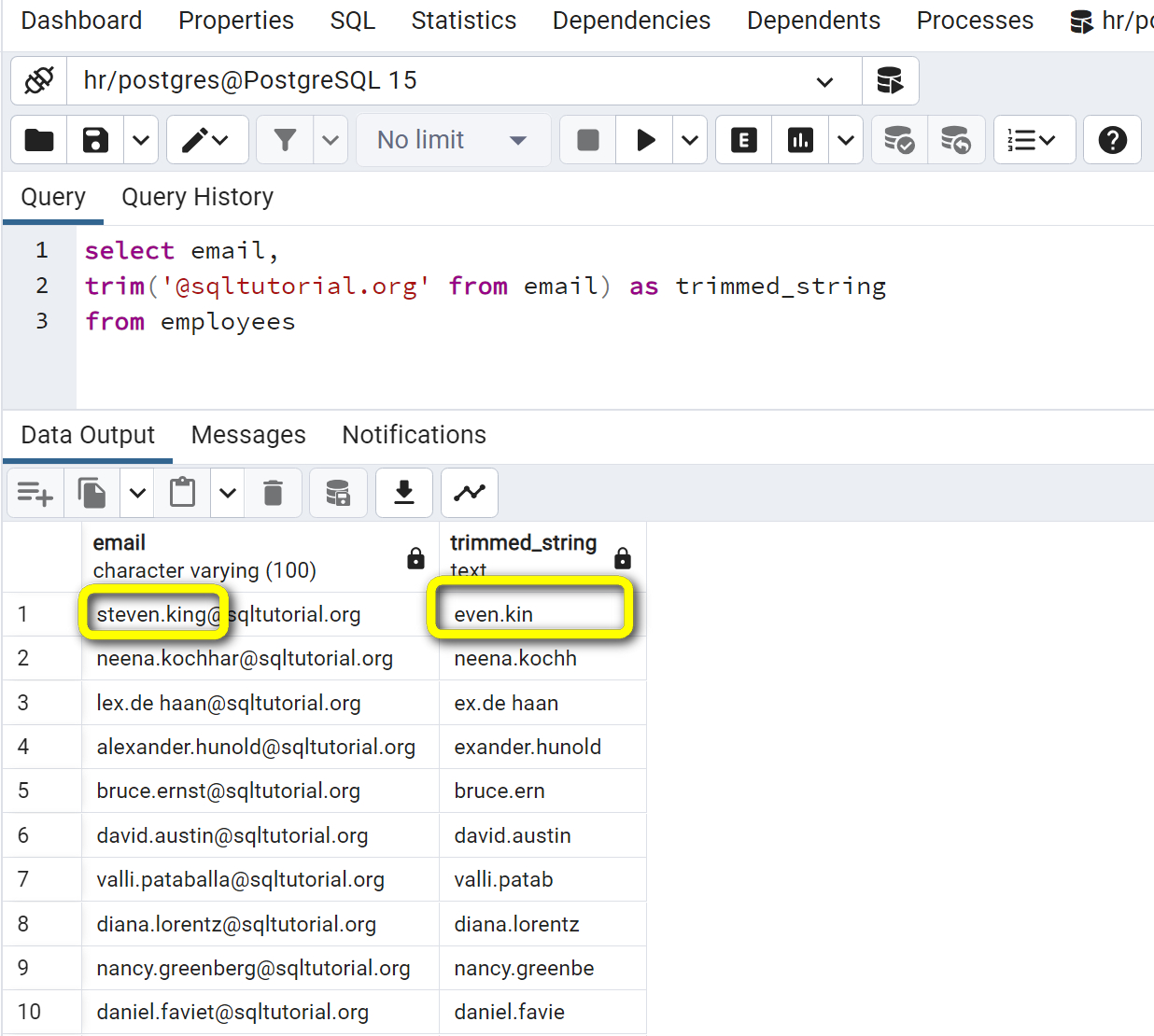This screenshot has height=1036, width=1154.
Task: Run Explain Analyze on the query
Action: tap(800, 139)
